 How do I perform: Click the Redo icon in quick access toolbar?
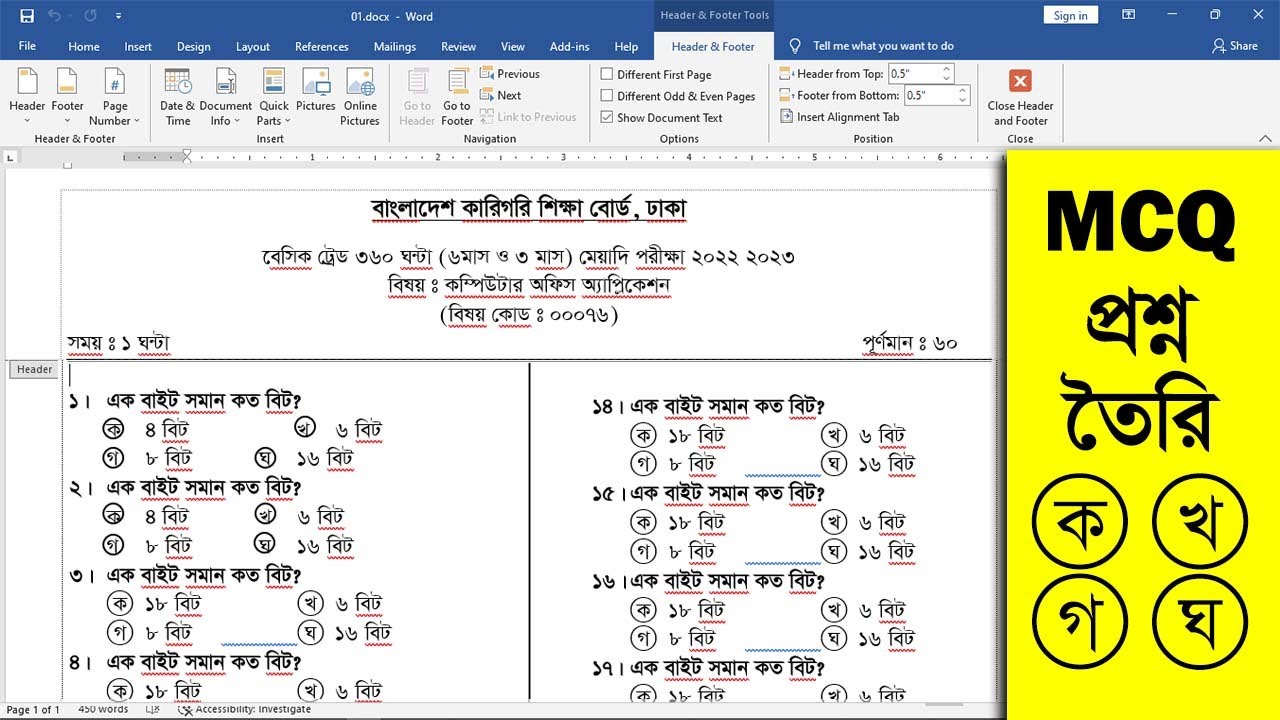92,16
